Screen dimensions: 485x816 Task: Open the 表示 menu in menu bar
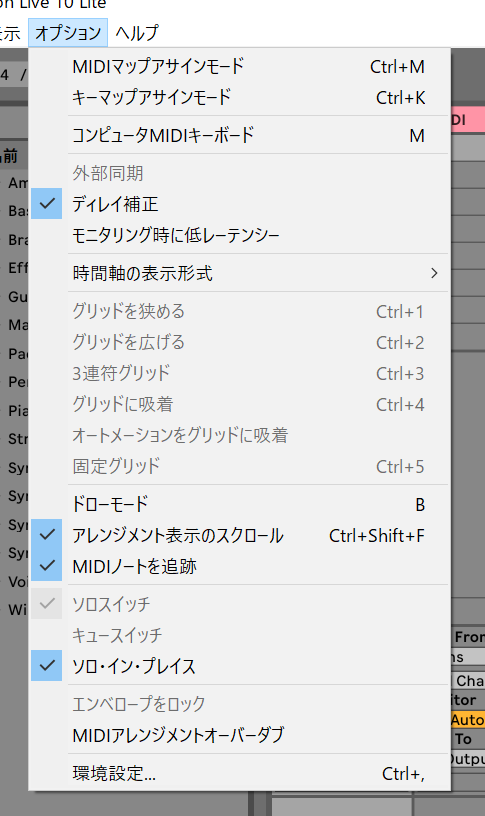point(9,33)
